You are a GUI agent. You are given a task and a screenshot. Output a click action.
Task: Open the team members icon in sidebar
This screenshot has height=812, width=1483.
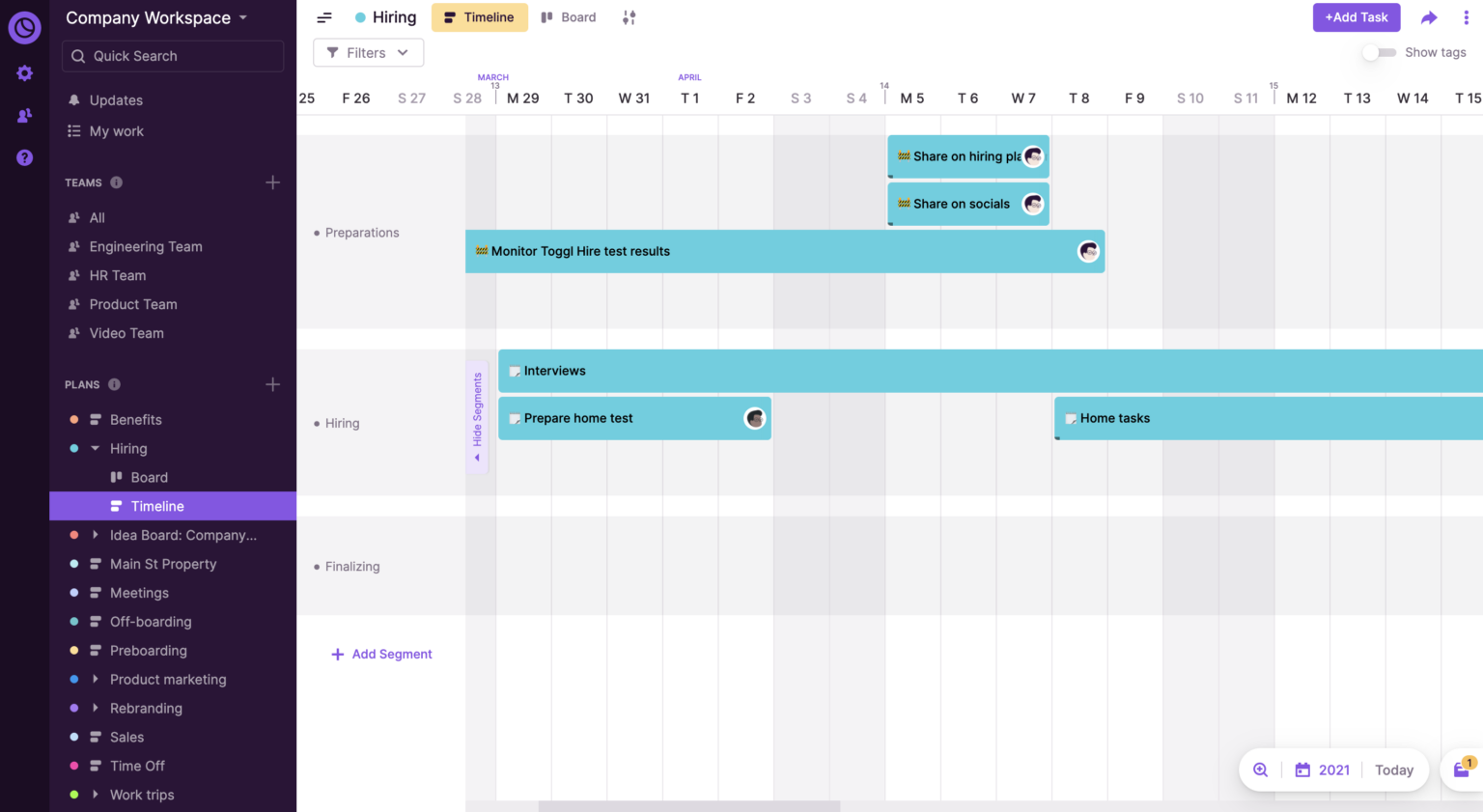[x=24, y=115]
